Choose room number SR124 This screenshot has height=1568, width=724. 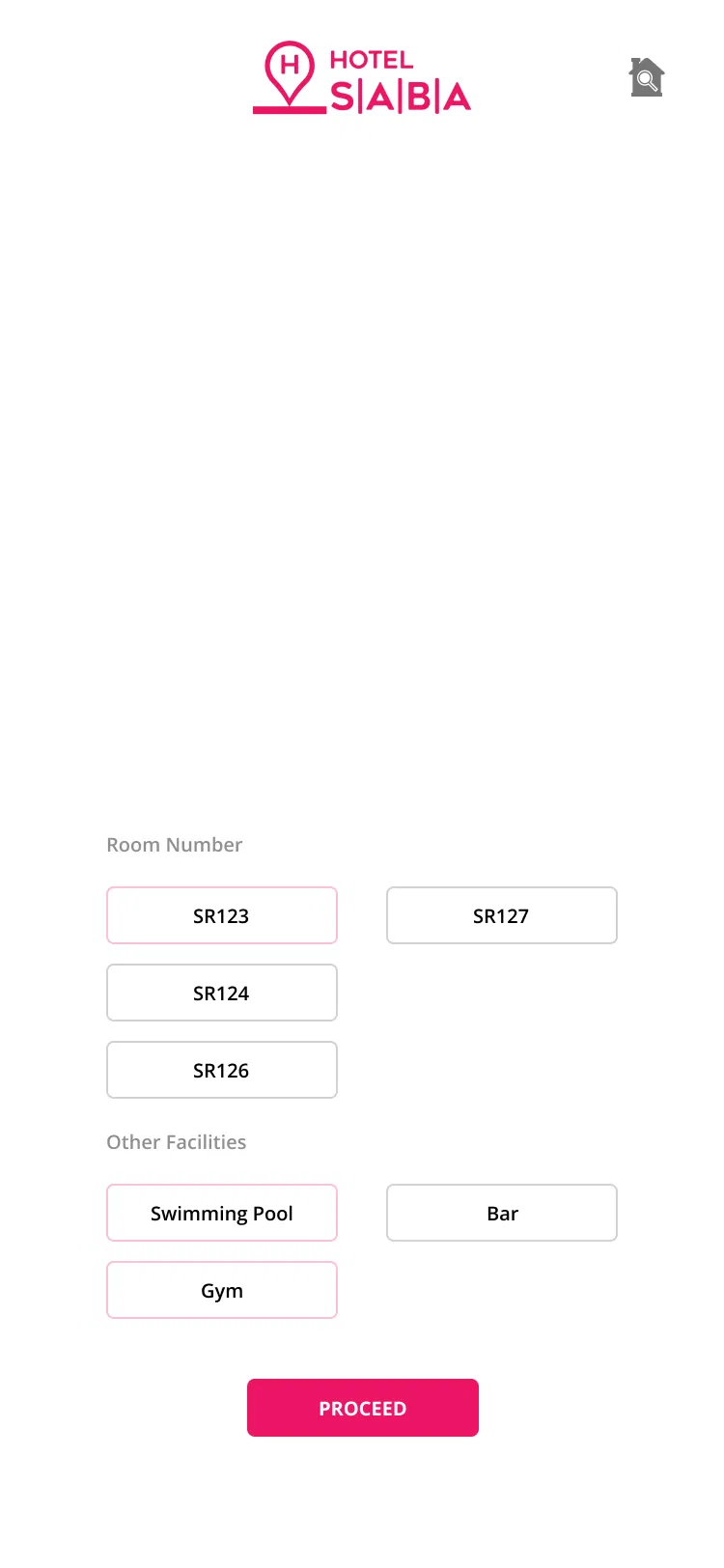221,993
